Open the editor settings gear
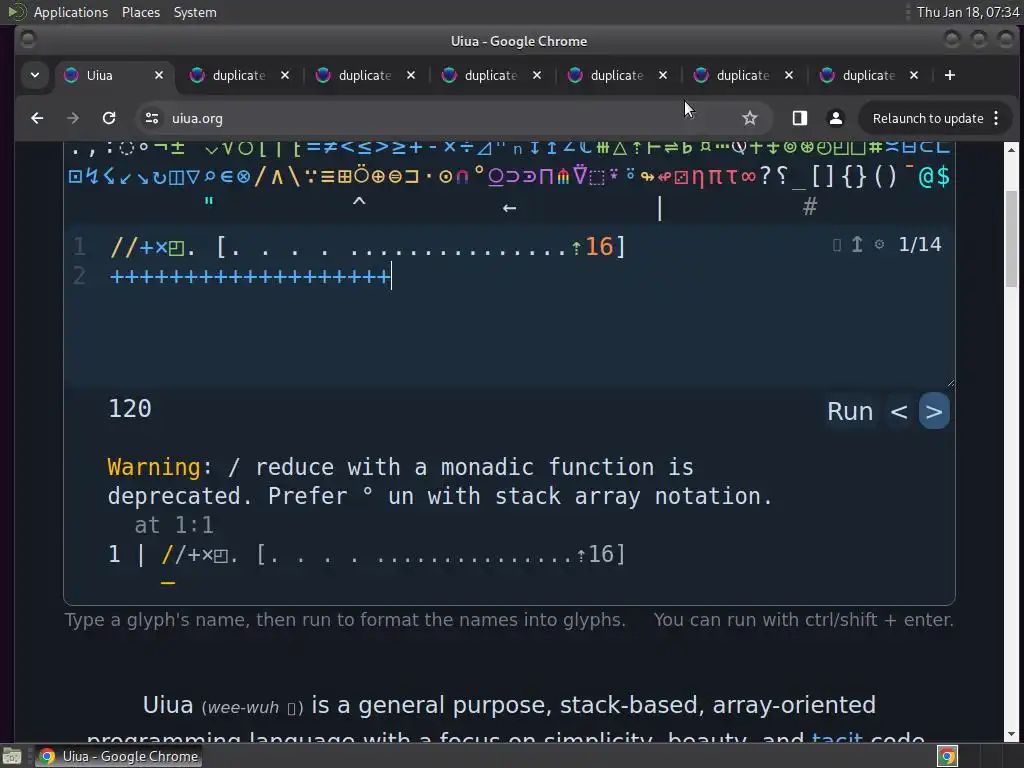The width and height of the screenshot is (1024, 768). (x=880, y=244)
